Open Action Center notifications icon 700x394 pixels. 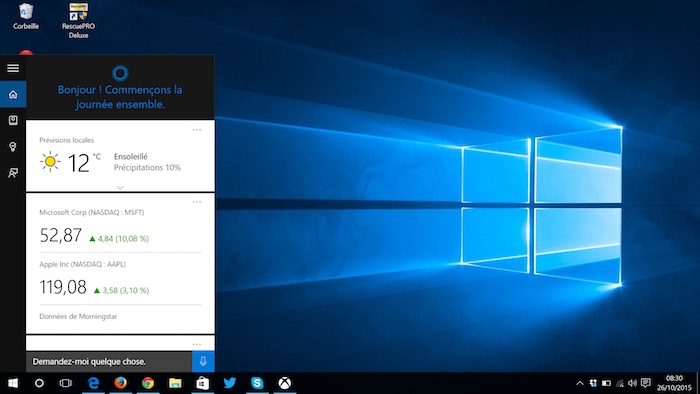click(646, 383)
